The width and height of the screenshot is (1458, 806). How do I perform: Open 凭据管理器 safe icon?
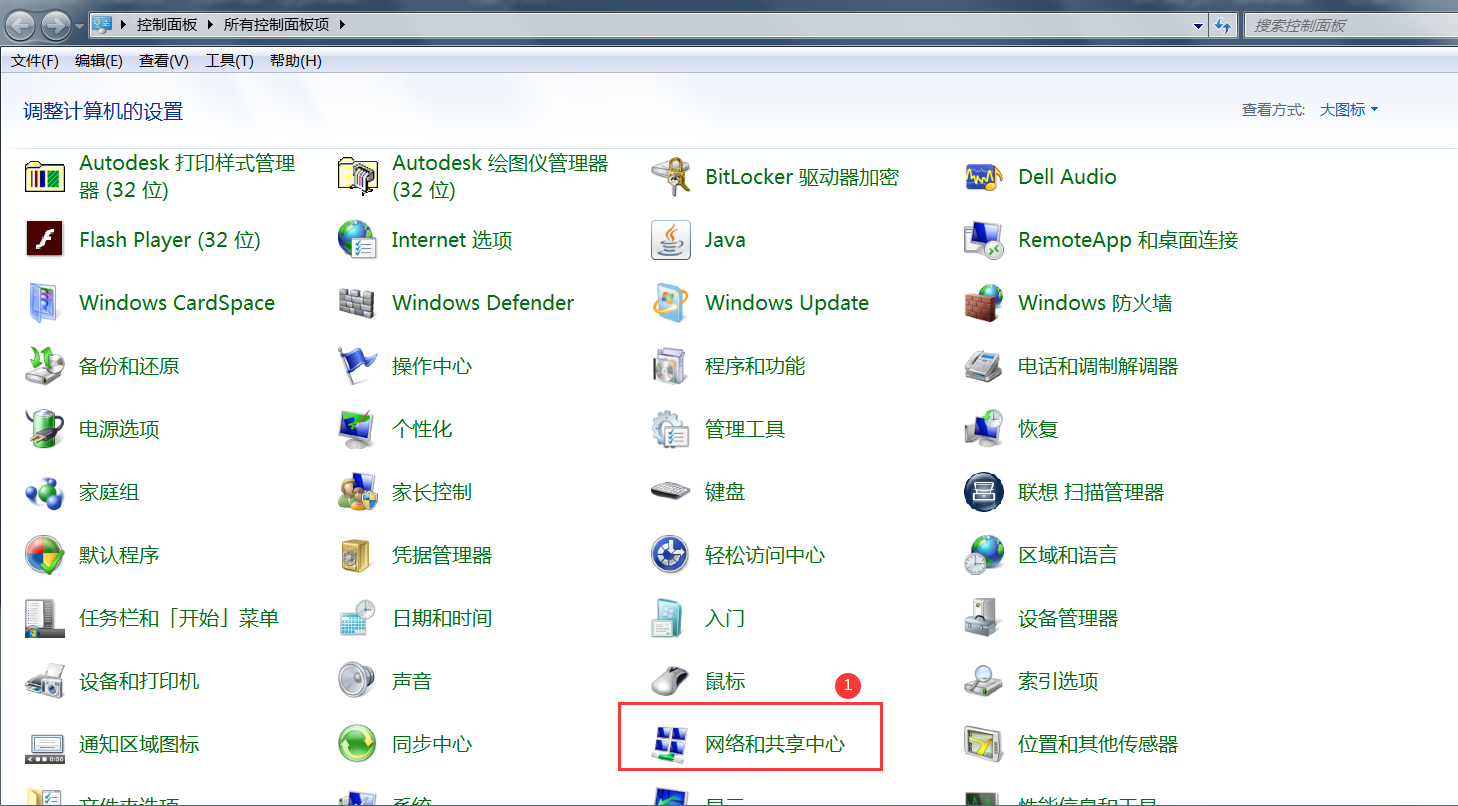[357, 555]
